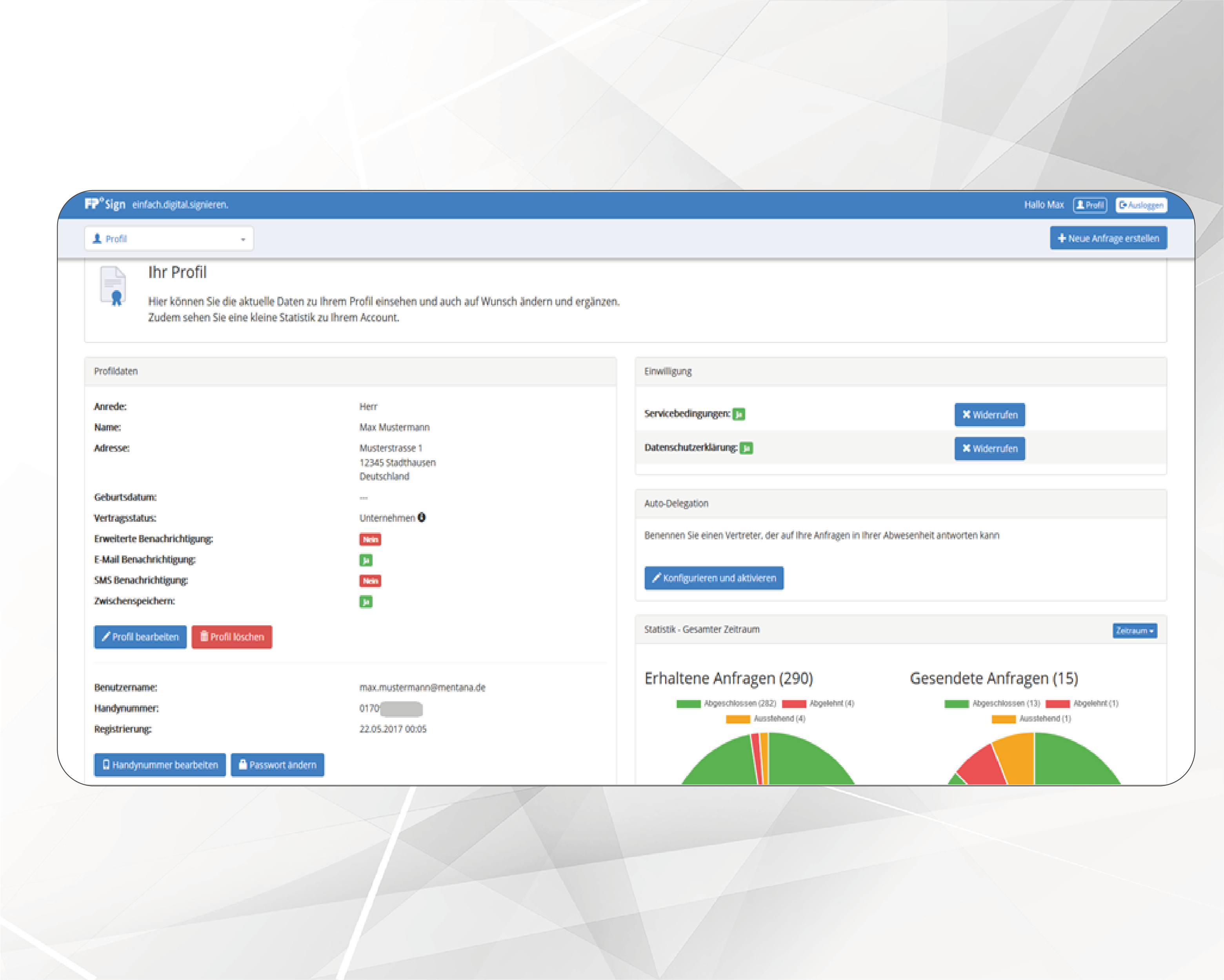Expand the Profil navigation dropdown
This screenshot has width=1224, height=980.
169,239
